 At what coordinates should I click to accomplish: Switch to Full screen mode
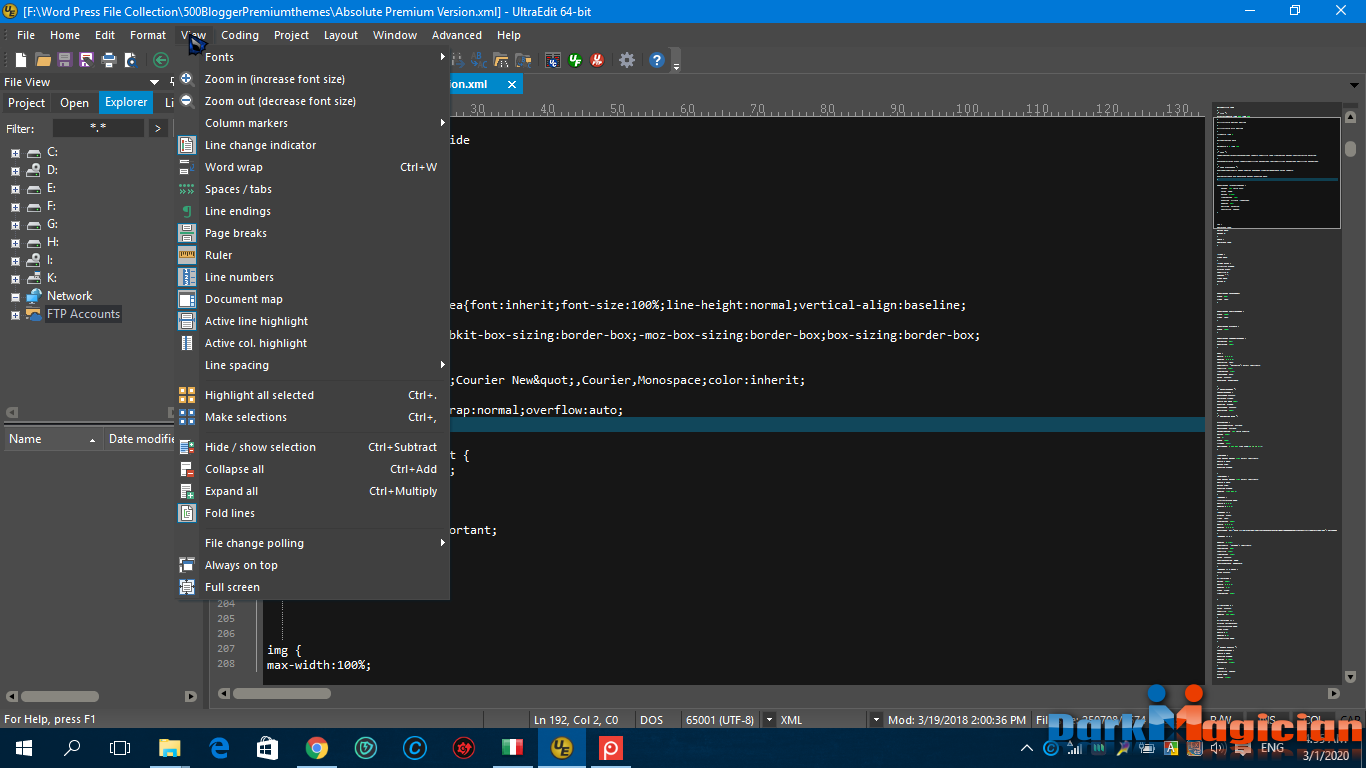tap(312, 587)
